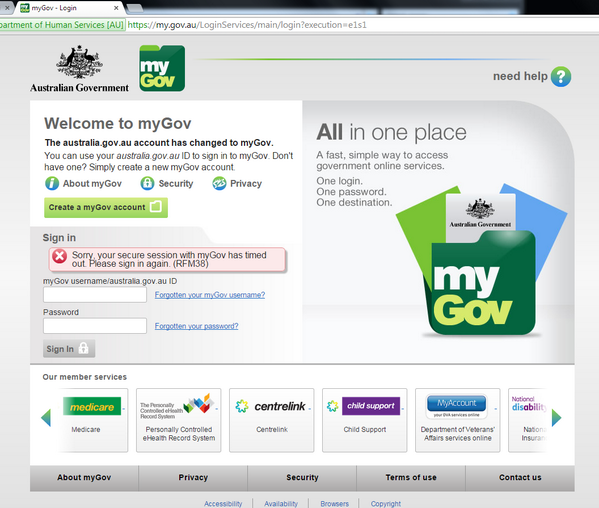
Task: Open the Centrelink service card
Action: pos(272,420)
